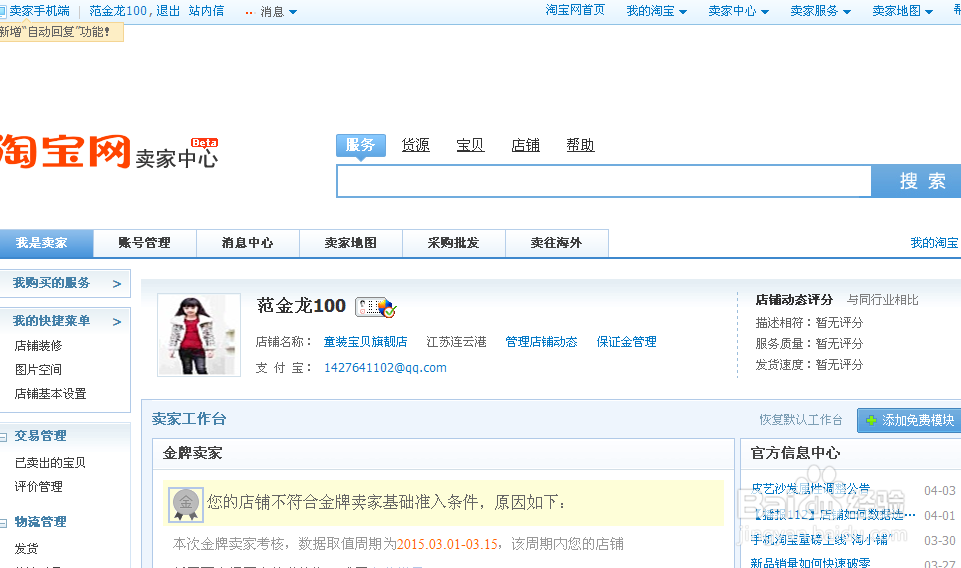Viewport: 961px width, 568px height.
Task: Open 已卖出的宝贝 in sidebar
Action: pos(50,463)
